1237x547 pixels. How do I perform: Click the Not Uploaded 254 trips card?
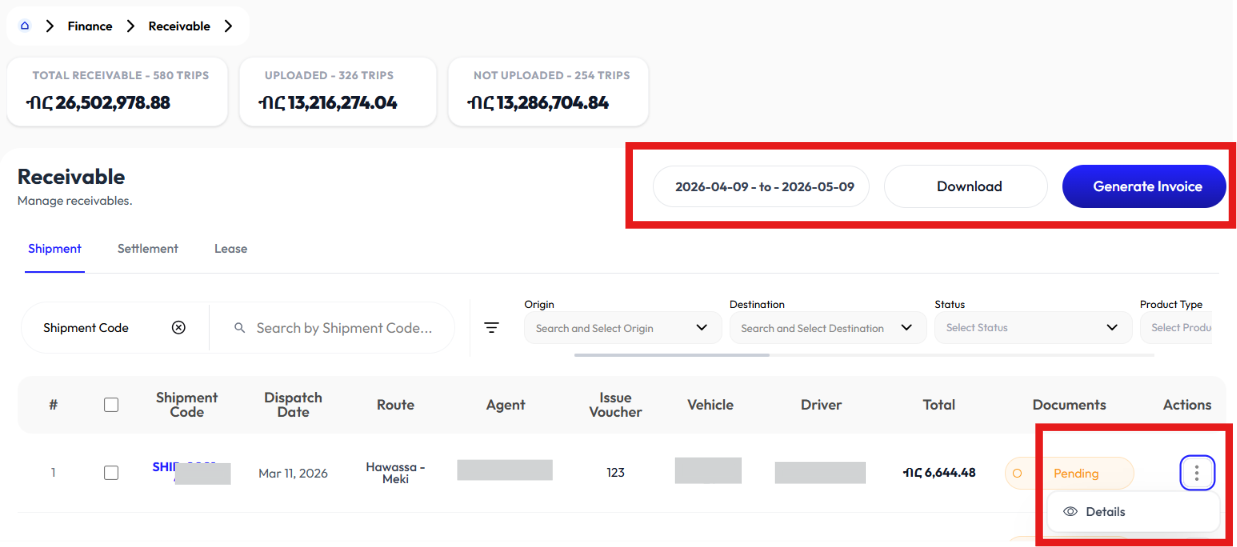coord(548,92)
